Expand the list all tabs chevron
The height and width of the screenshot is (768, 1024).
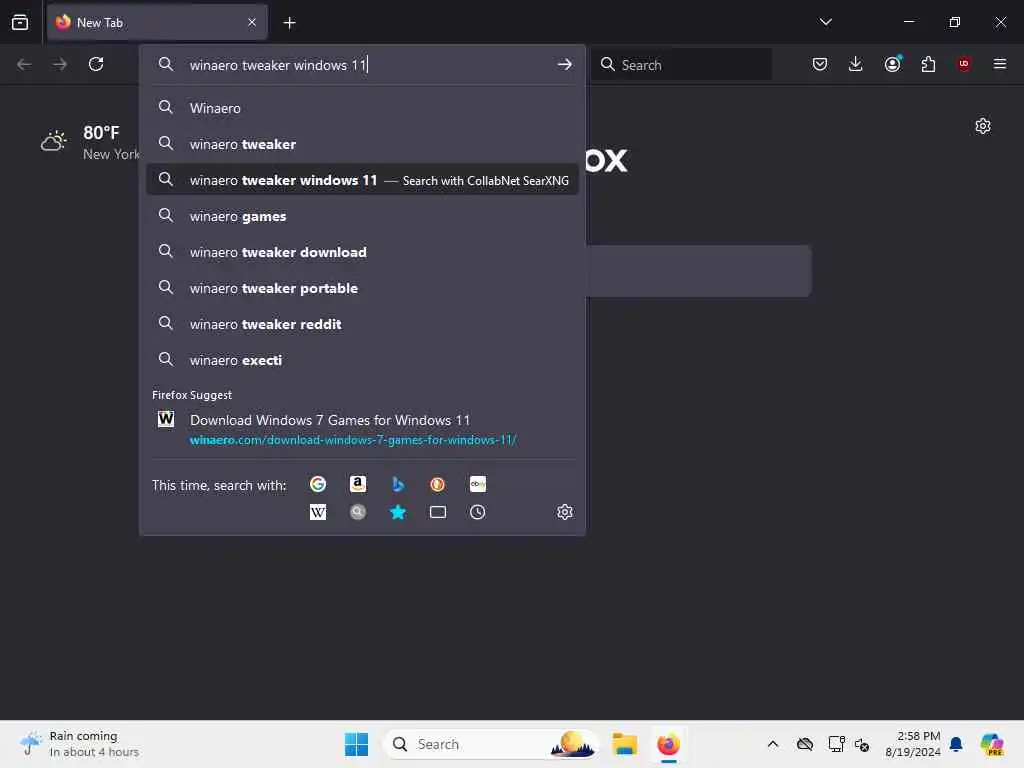point(825,22)
